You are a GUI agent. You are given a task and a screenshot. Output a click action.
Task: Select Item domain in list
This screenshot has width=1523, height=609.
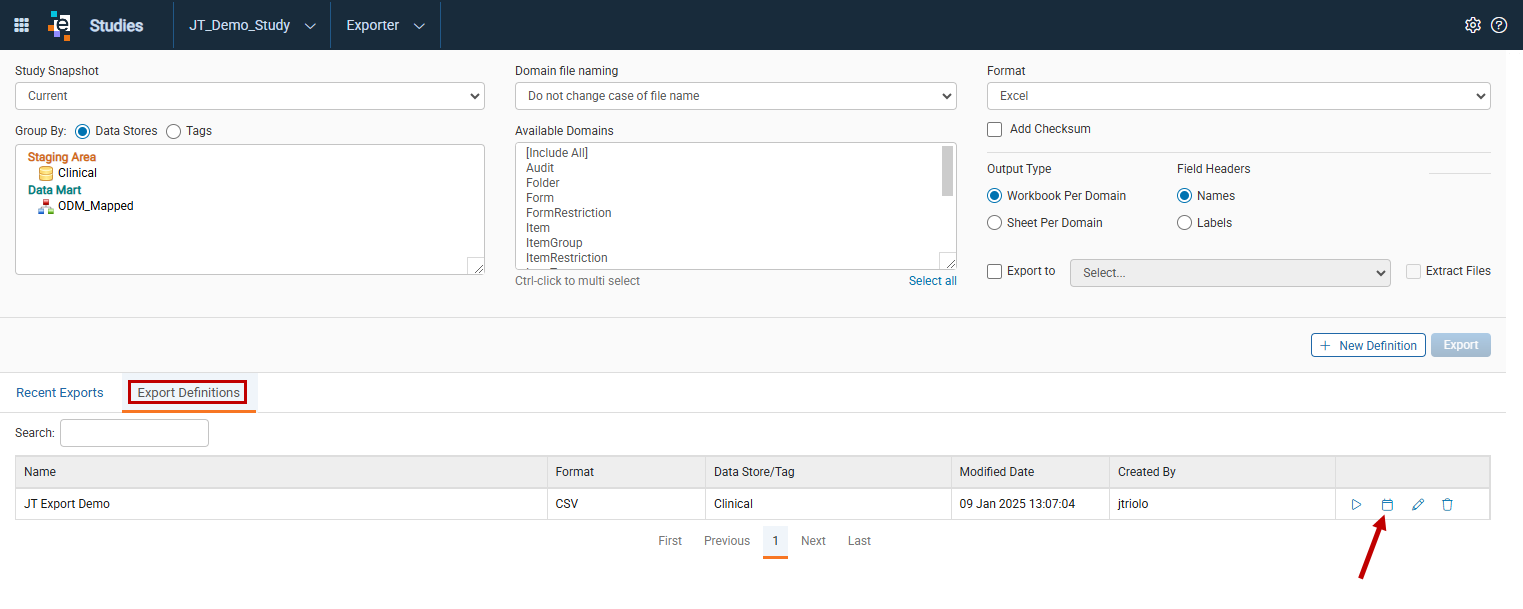(x=538, y=228)
